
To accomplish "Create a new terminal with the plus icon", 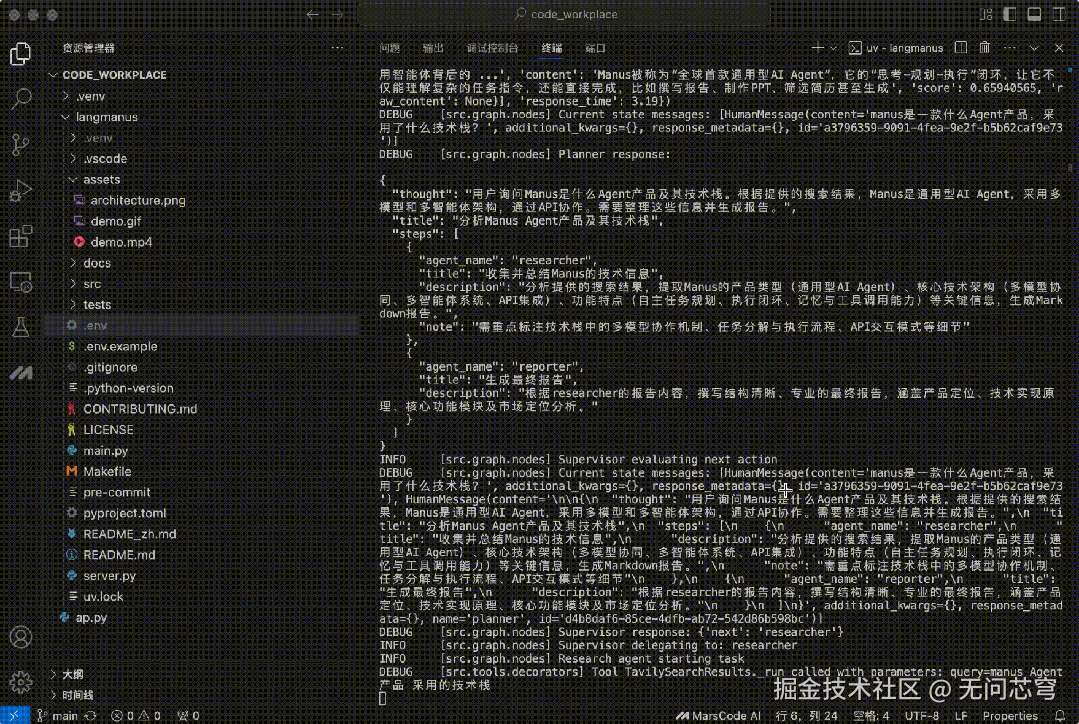I will [818, 48].
